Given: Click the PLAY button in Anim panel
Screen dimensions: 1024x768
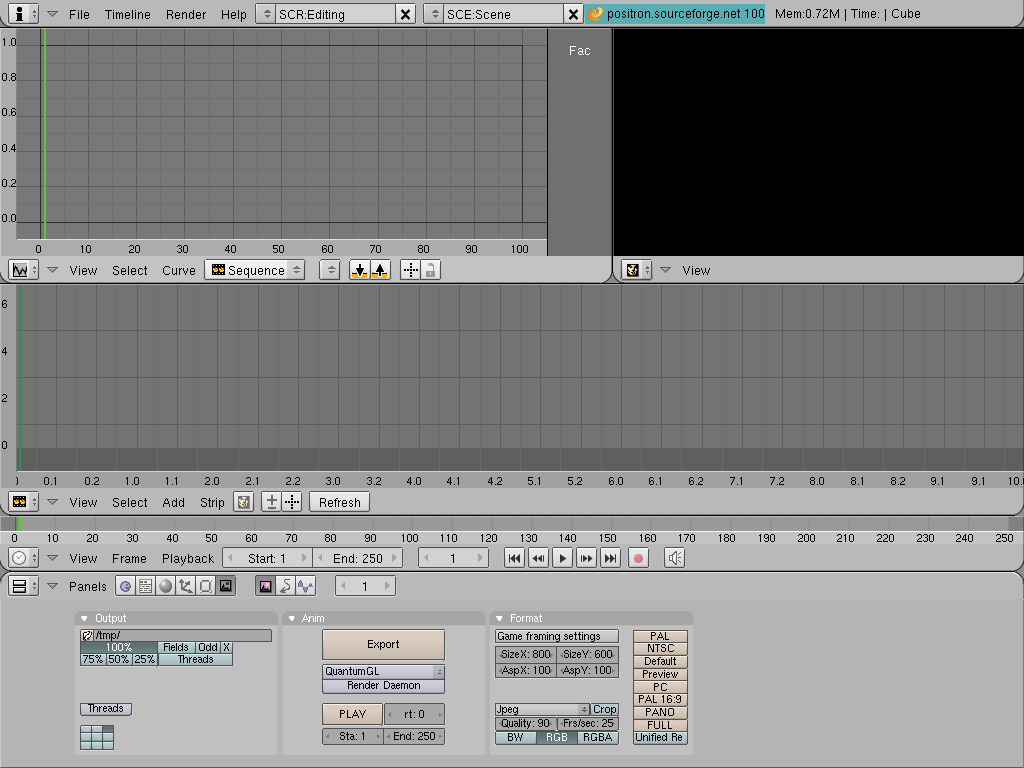Looking at the screenshot, I should pyautogui.click(x=352, y=714).
